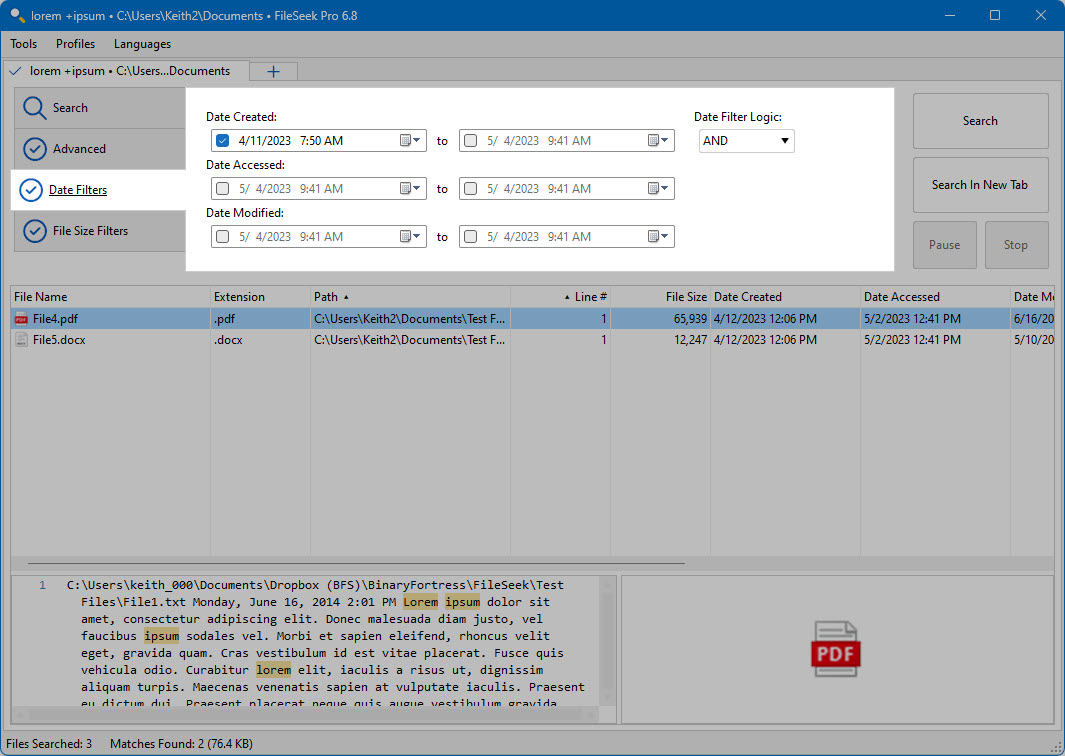This screenshot has width=1065, height=756.
Task: Sort results by Date Accessed column
Action: click(935, 297)
